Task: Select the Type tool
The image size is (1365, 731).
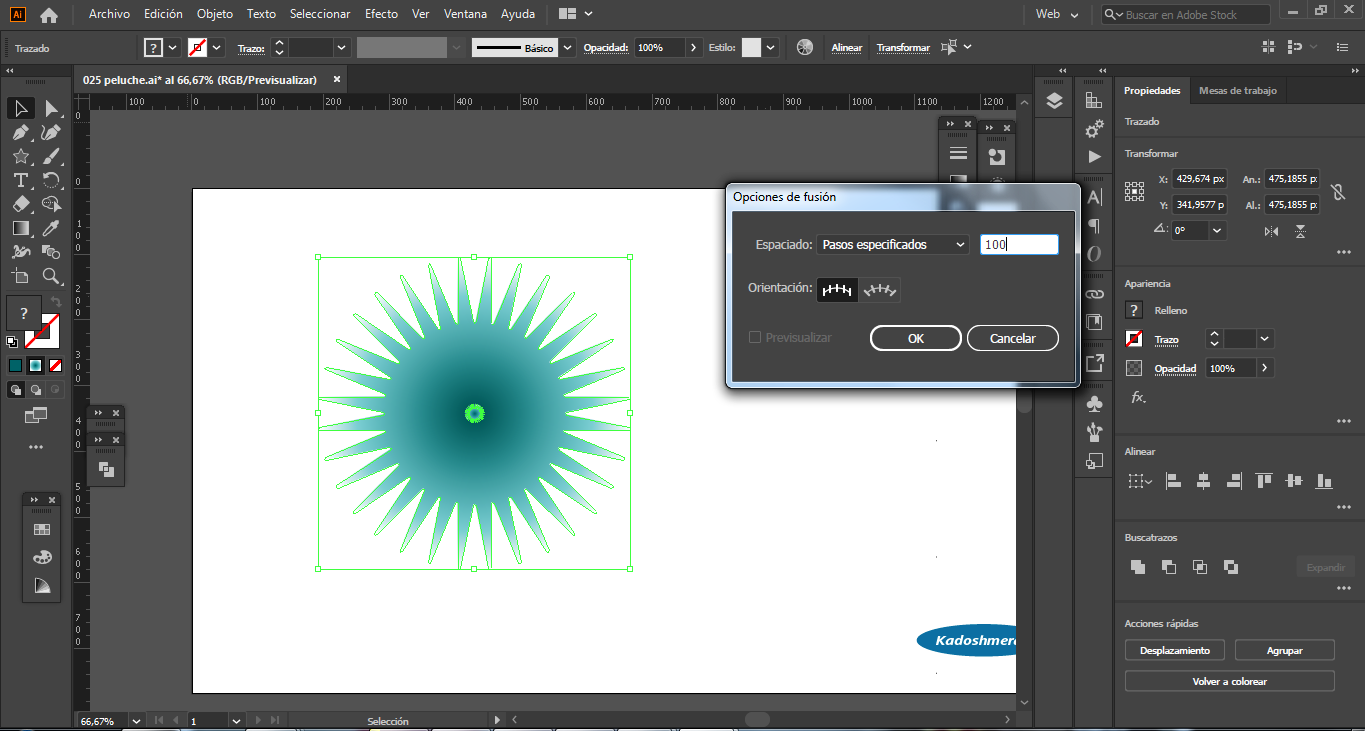Action: [20, 180]
